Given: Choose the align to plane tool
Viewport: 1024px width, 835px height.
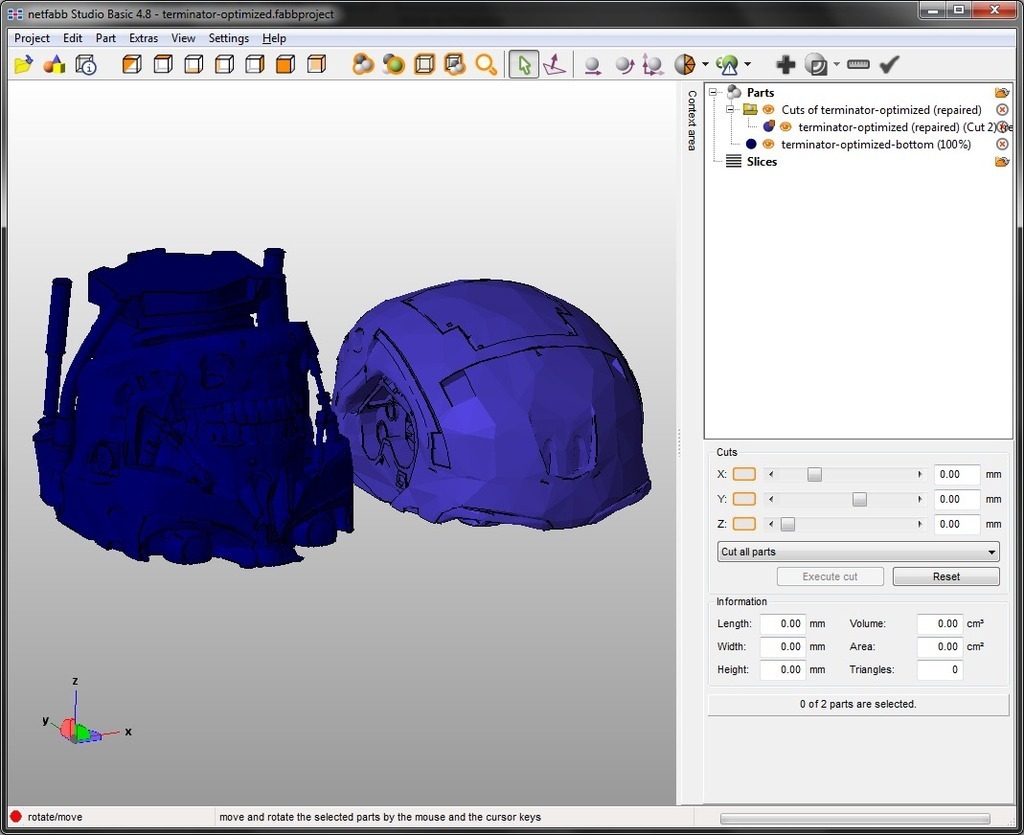Looking at the screenshot, I should [554, 65].
